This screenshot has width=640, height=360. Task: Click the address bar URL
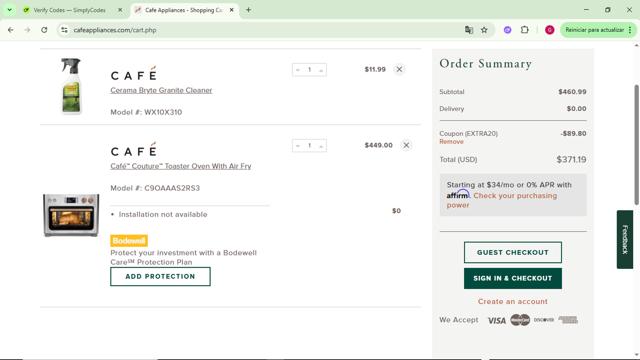coord(115,30)
